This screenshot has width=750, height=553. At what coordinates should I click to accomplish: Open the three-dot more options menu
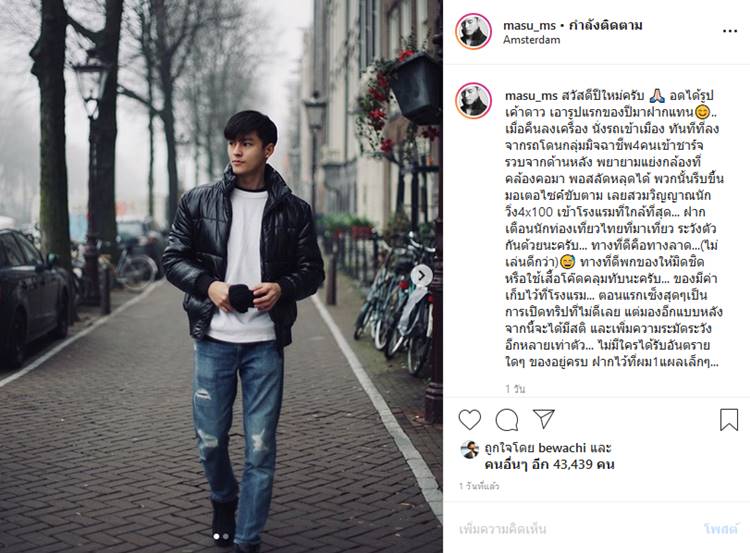729,31
